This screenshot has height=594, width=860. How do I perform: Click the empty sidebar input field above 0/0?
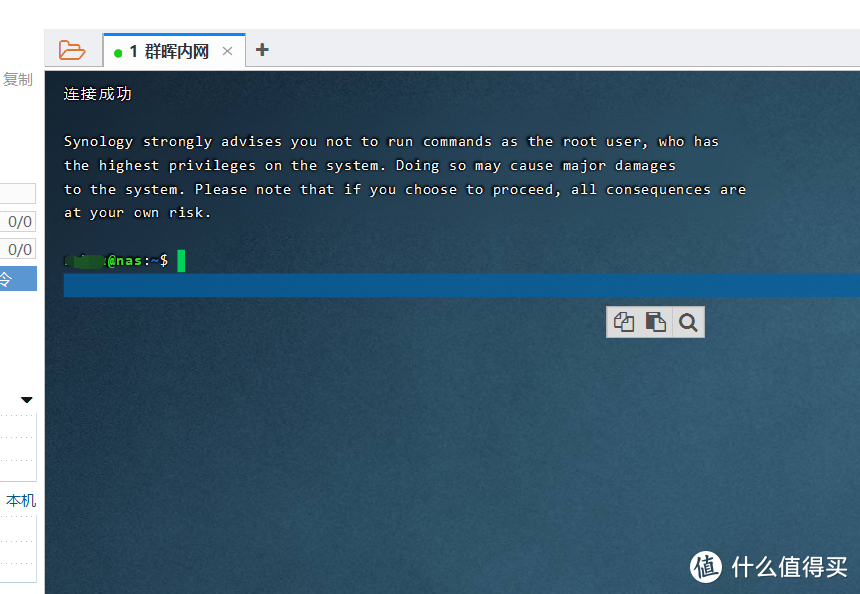[x=18, y=193]
